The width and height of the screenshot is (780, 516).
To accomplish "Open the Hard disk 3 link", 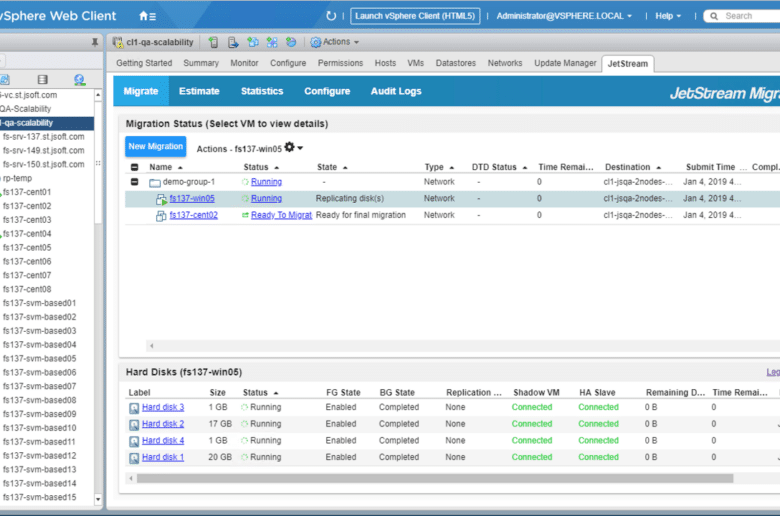I will click(x=163, y=407).
